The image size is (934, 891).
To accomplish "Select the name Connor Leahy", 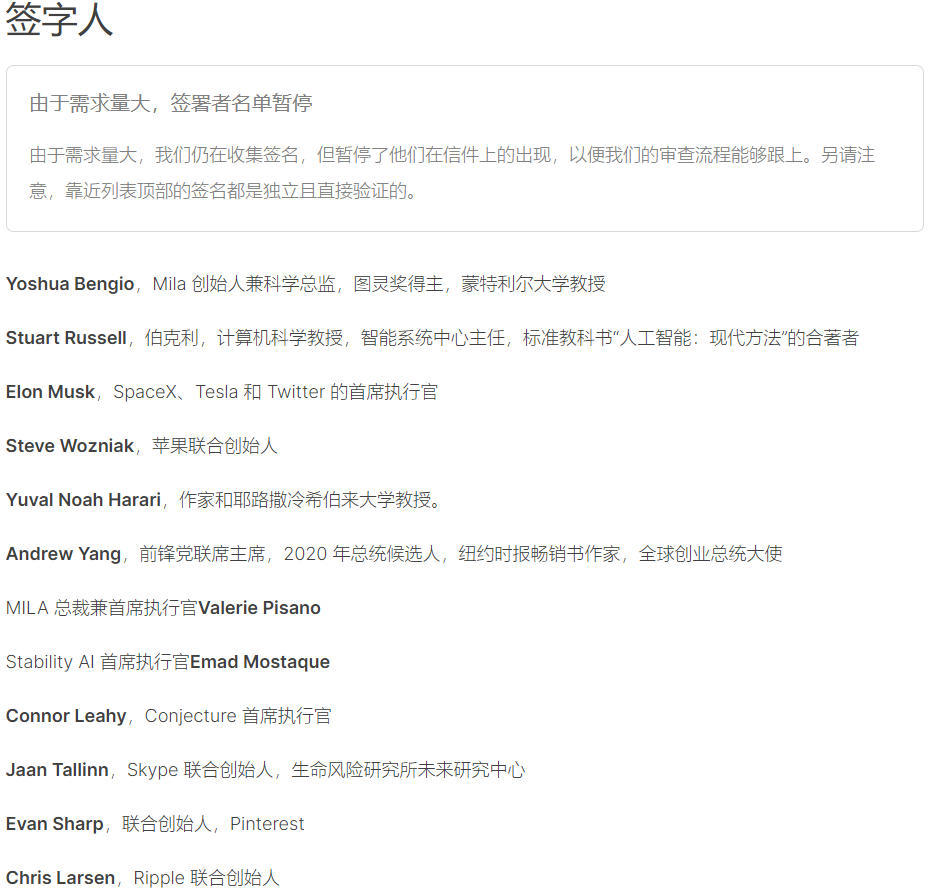I will click(66, 716).
